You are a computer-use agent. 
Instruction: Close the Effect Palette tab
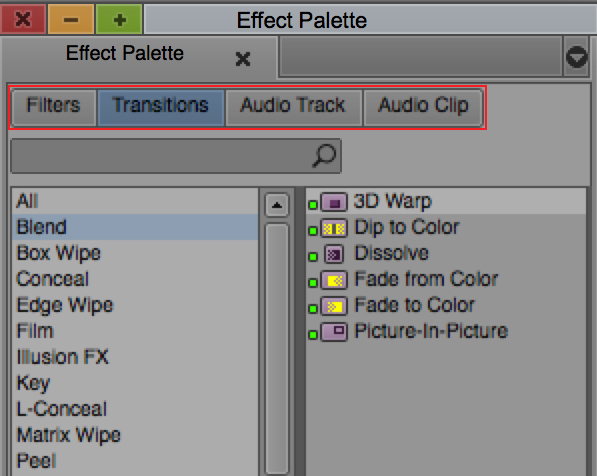pyautogui.click(x=243, y=59)
